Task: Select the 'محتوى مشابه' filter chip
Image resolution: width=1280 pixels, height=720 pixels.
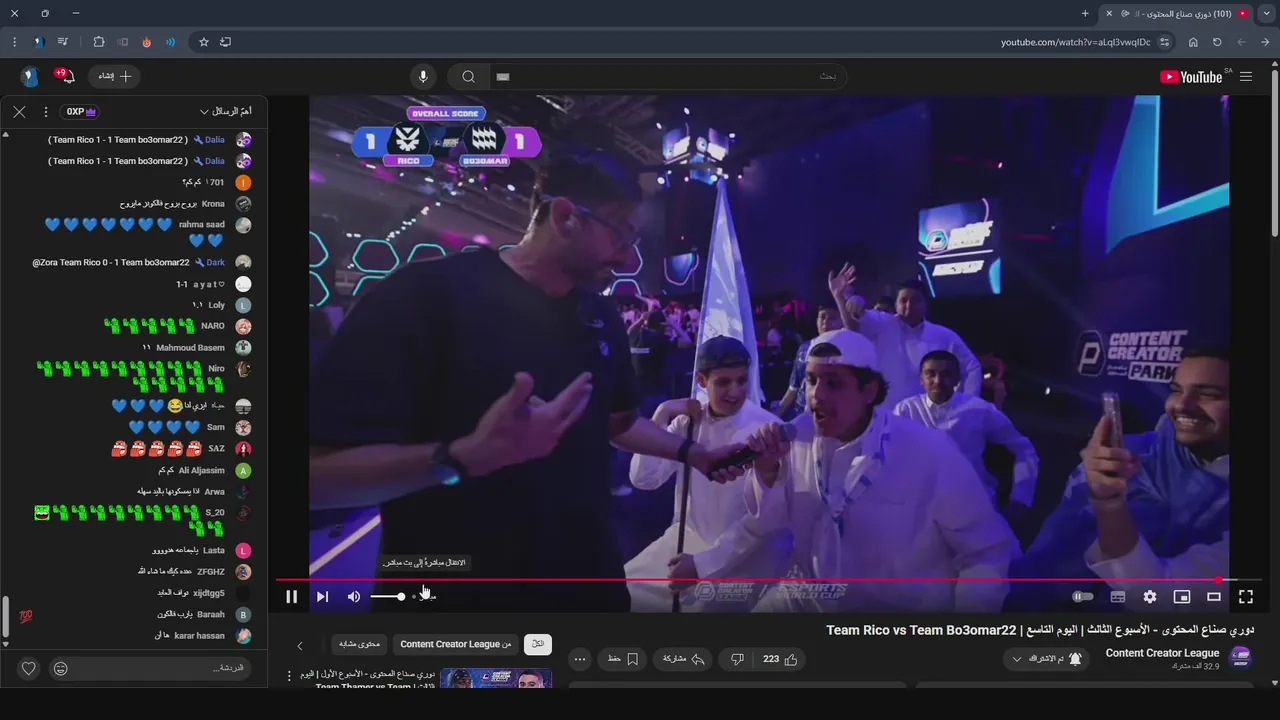Action: [x=359, y=645]
